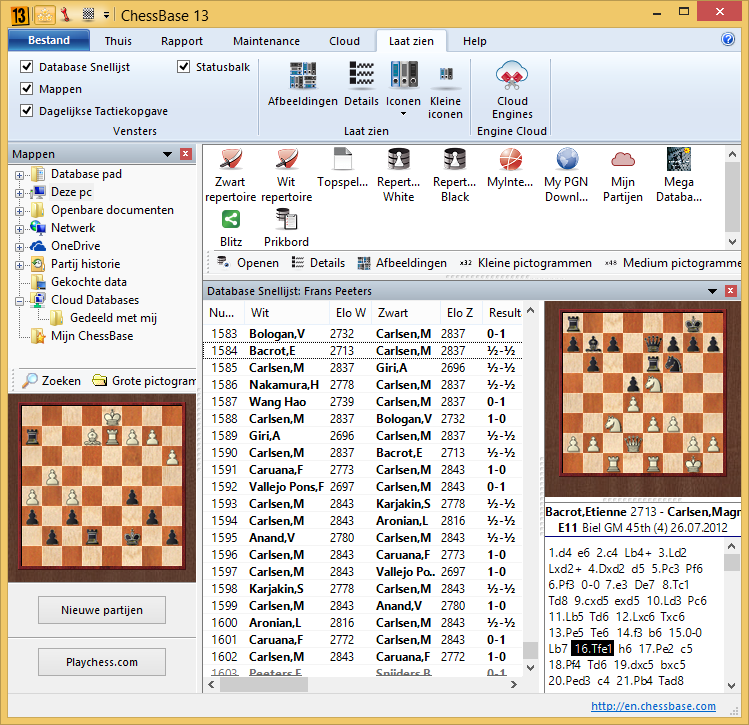Open the Topspel database icon
This screenshot has width=749, height=725.
pyautogui.click(x=342, y=168)
